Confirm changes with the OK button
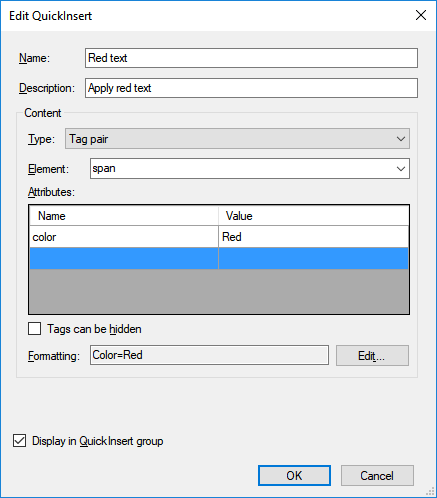The width and height of the screenshot is (437, 498). click(294, 476)
